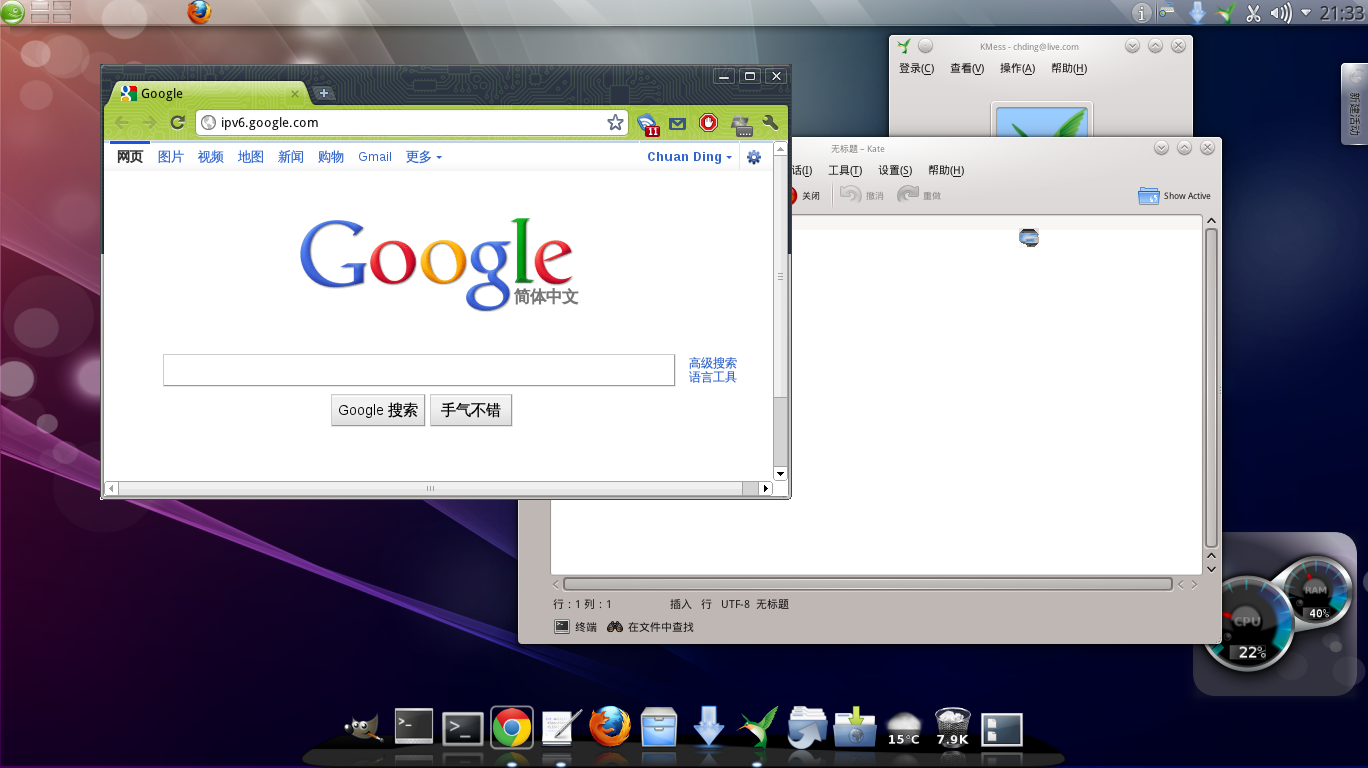Toggle Kate 在文件中查找 panel
1368x768 pixels.
pyautogui.click(x=650, y=627)
